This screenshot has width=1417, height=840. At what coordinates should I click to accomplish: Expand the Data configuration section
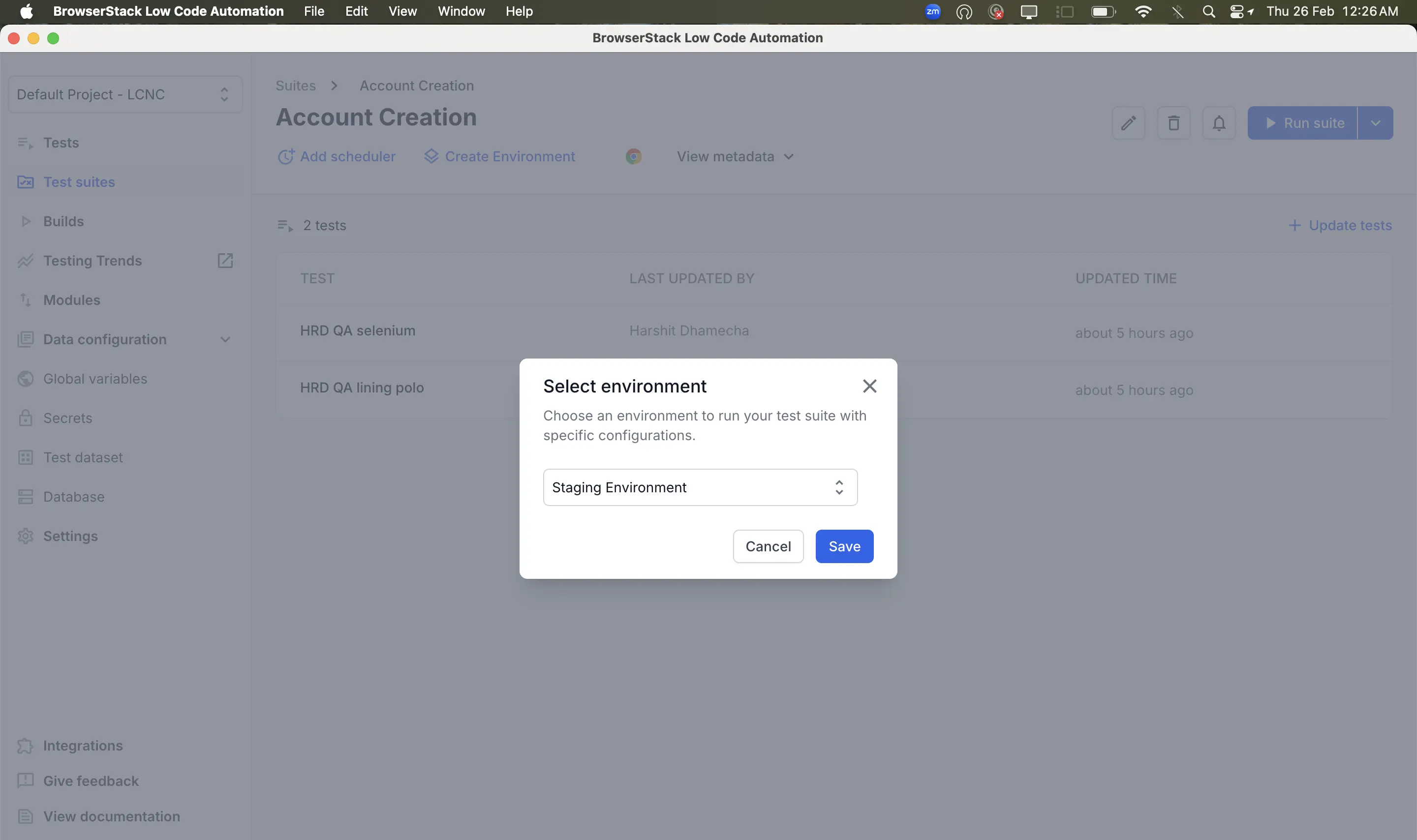[x=225, y=340]
